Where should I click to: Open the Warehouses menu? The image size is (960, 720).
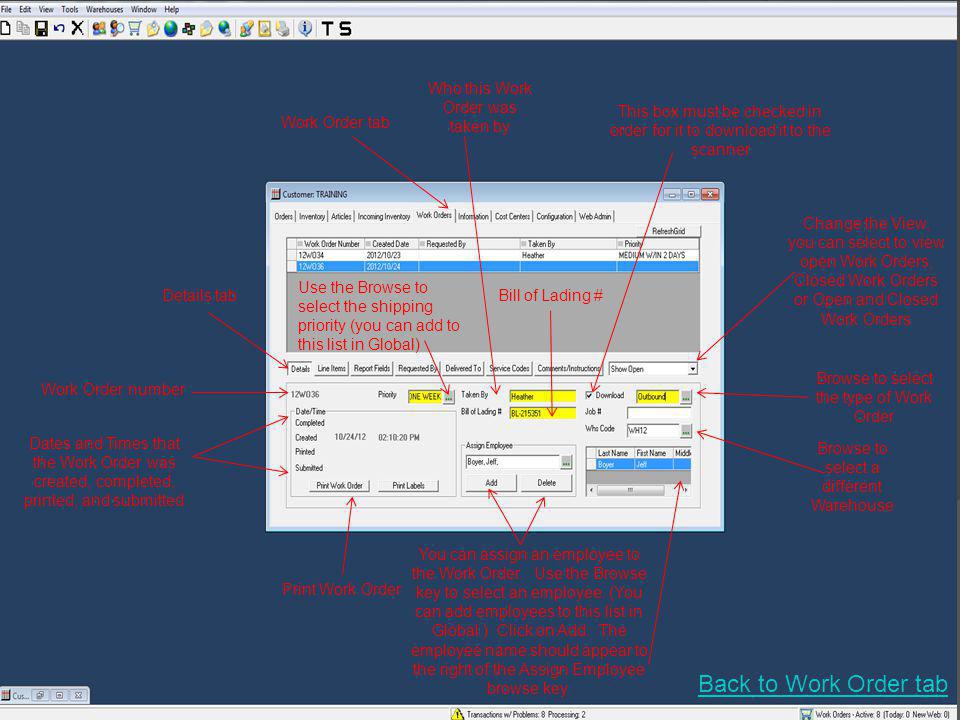pos(105,9)
